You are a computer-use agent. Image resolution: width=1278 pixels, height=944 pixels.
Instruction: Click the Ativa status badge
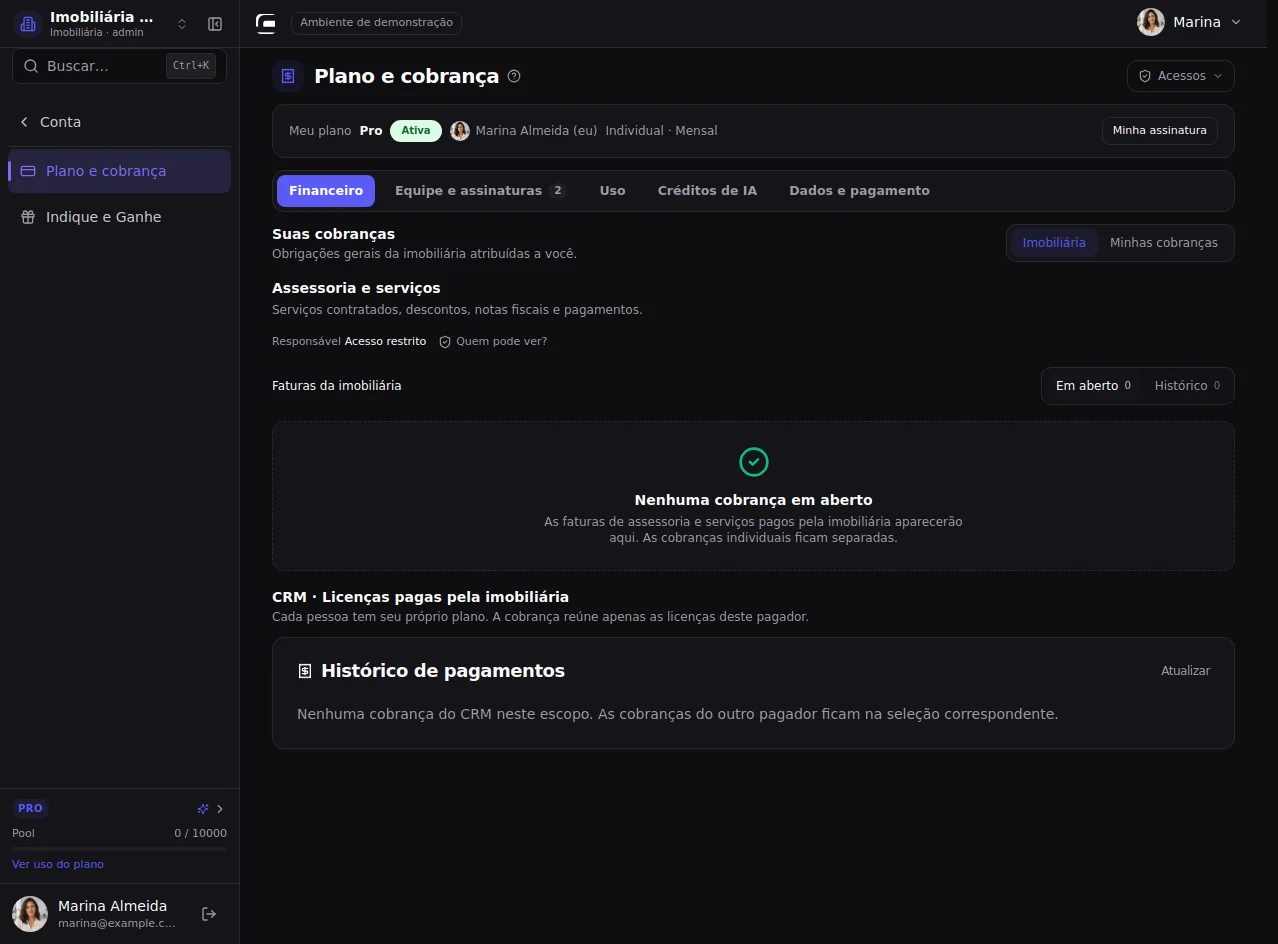[416, 131]
